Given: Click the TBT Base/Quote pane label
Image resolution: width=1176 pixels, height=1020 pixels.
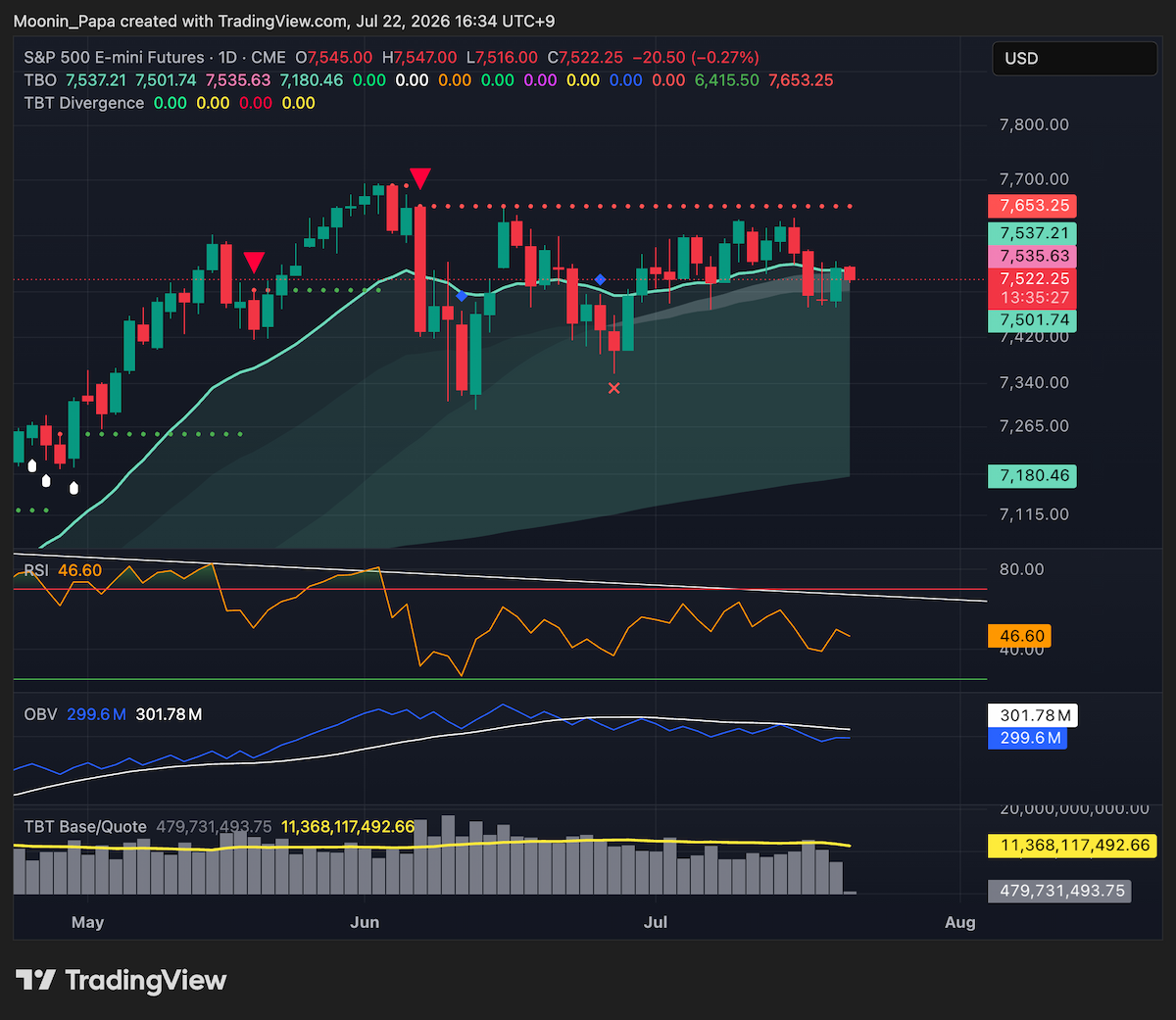Looking at the screenshot, I should 85,827.
